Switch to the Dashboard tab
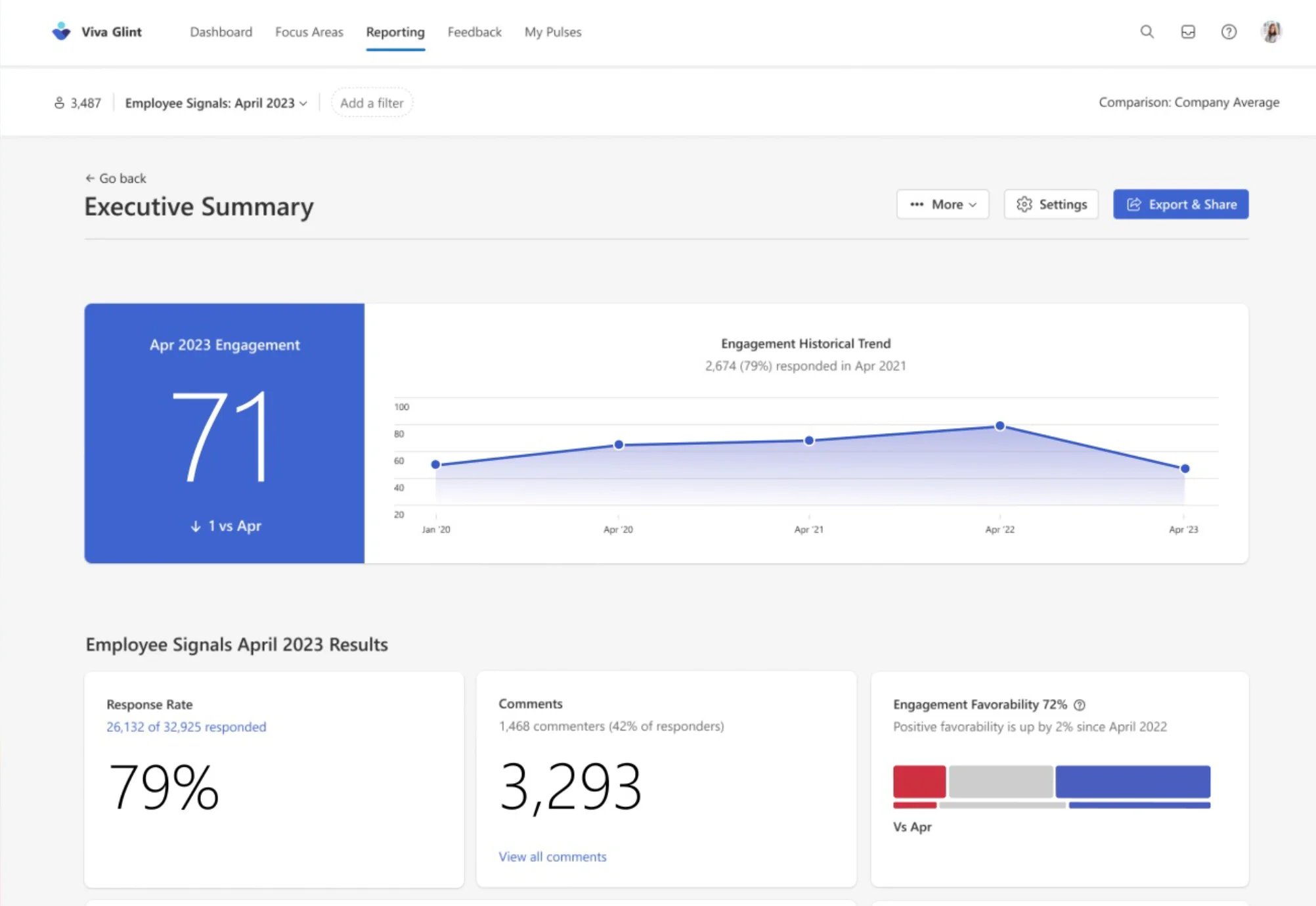 [221, 32]
